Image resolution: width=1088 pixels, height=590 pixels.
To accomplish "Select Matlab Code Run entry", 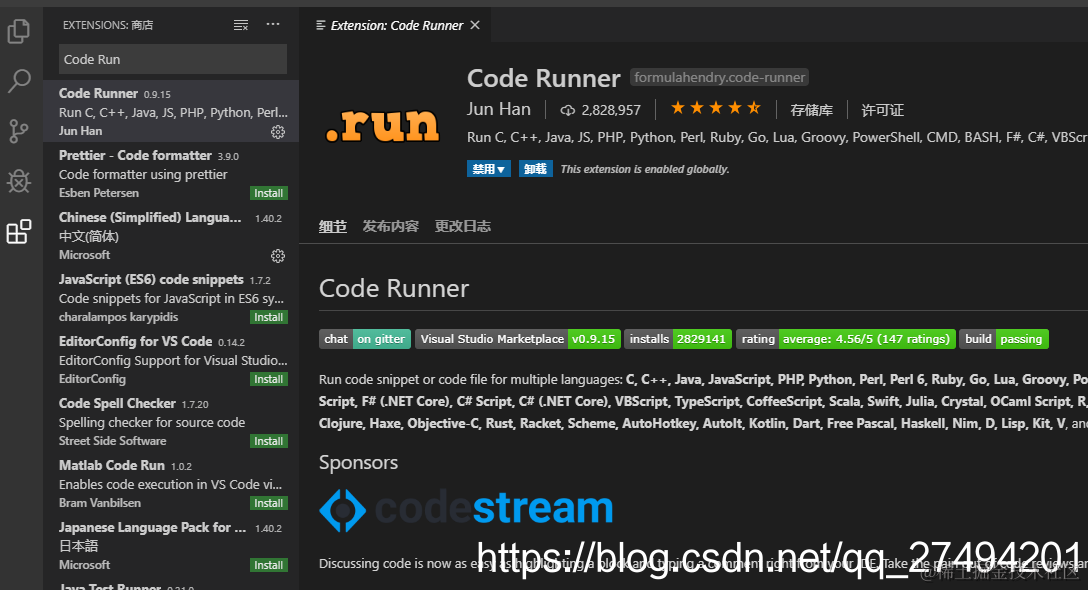I will (171, 483).
